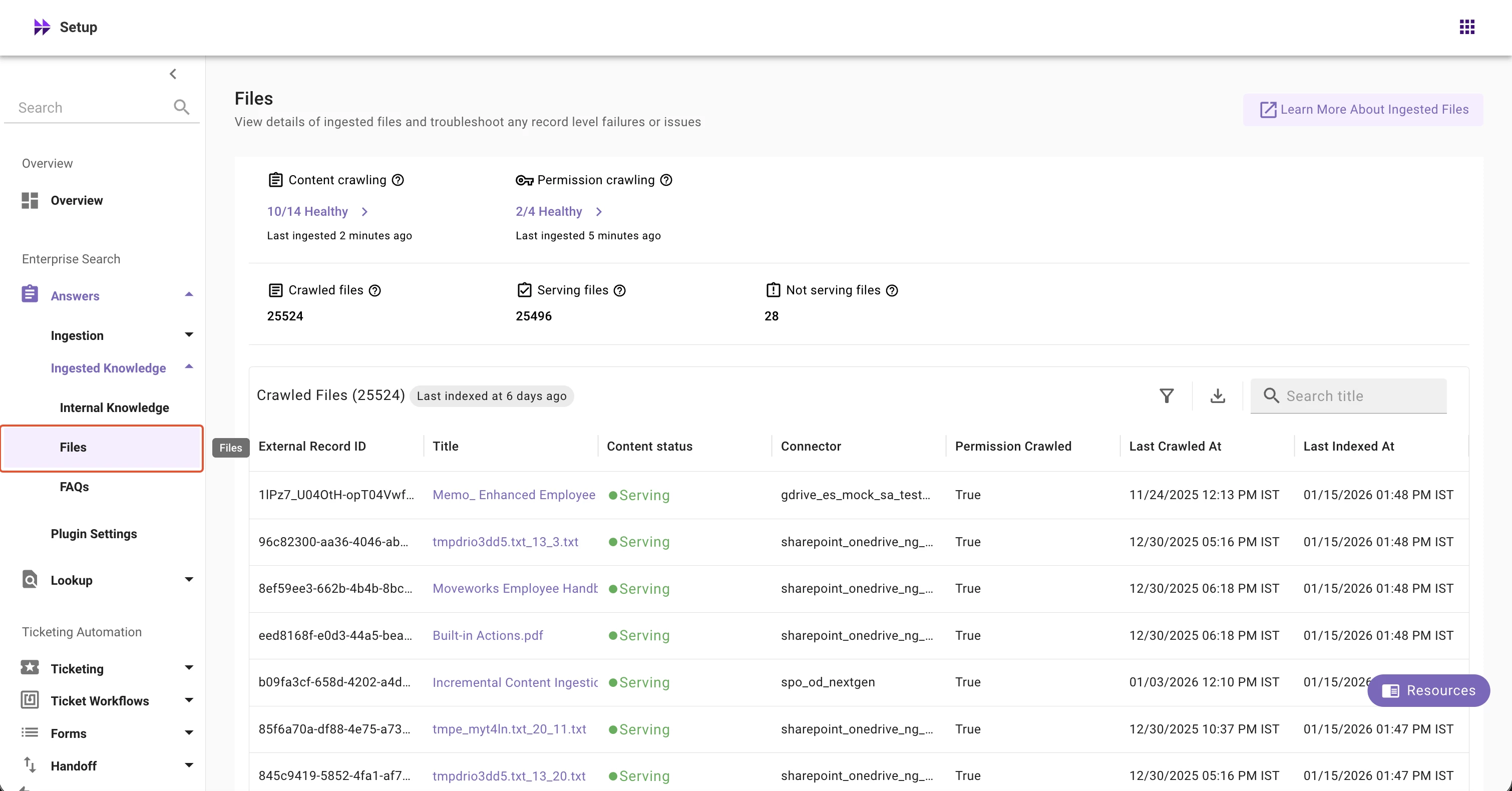
Task: Open the Built-in Actions.pdf file link
Action: click(487, 635)
